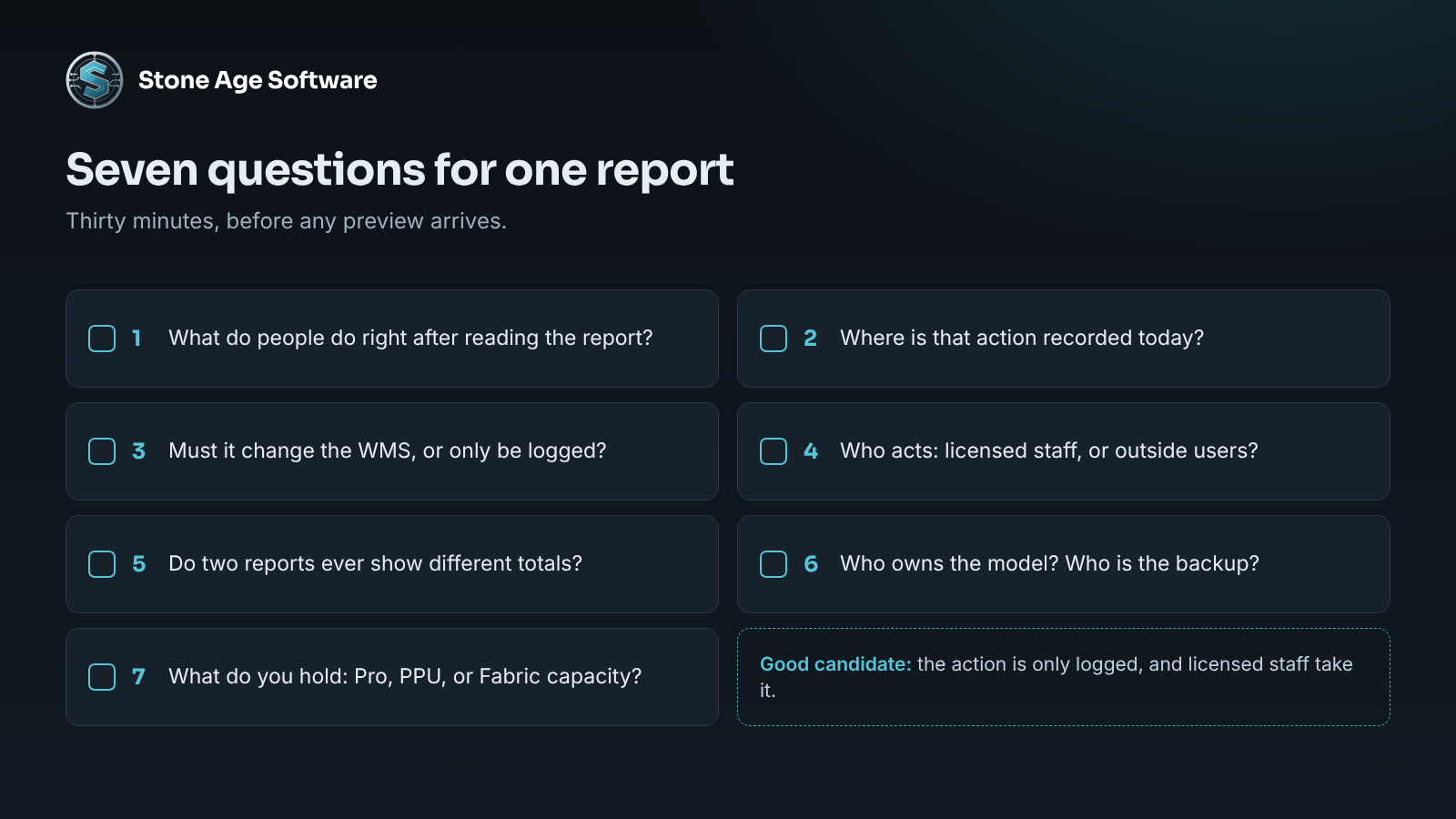Click the number 5 in the totals card

coord(138,564)
